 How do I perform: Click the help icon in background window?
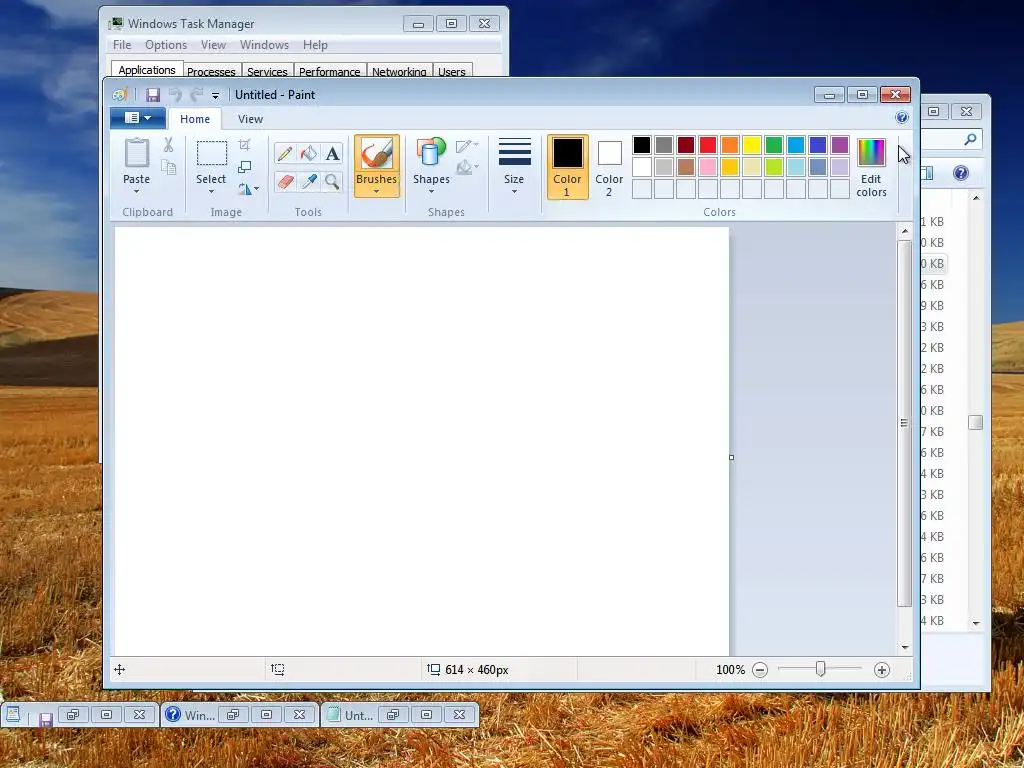click(961, 173)
